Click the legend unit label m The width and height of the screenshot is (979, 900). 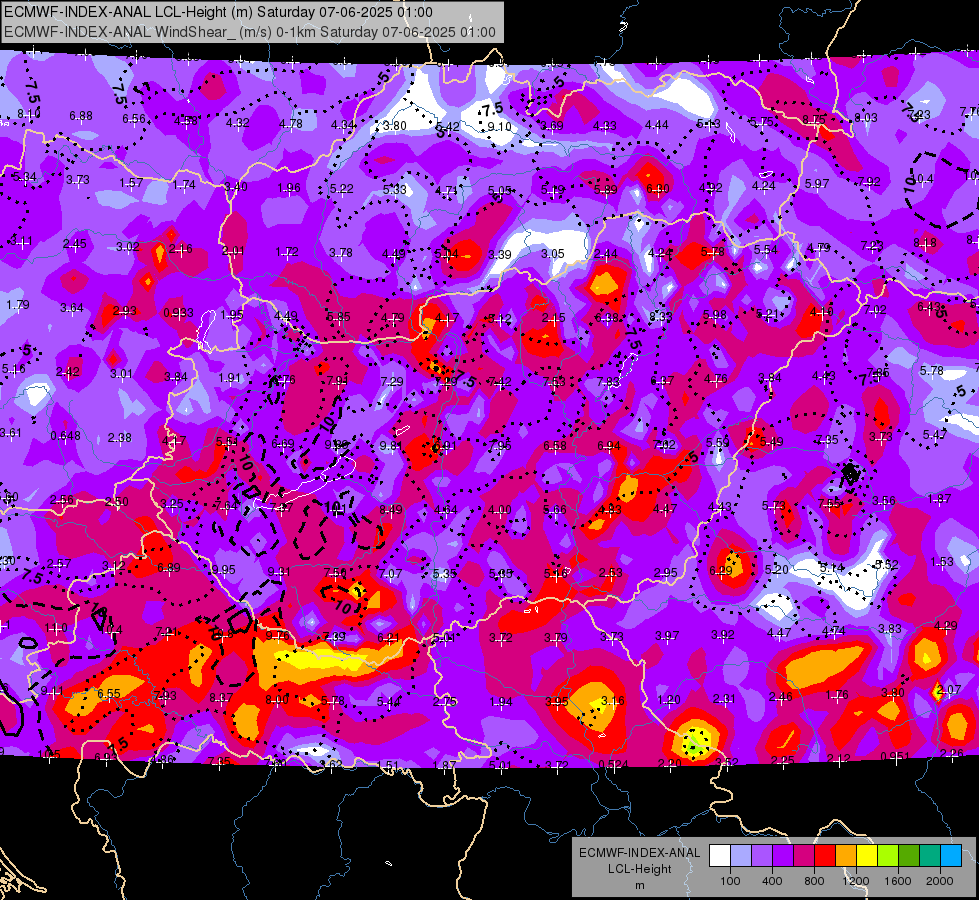pos(639,885)
